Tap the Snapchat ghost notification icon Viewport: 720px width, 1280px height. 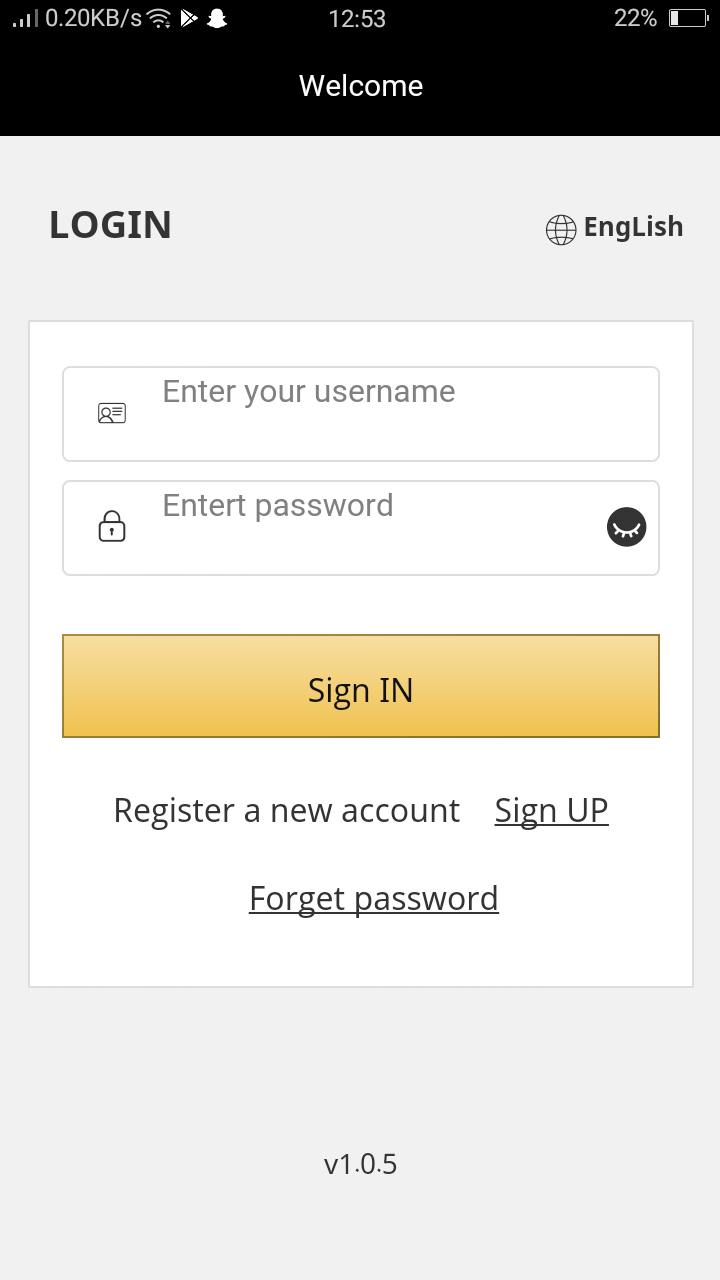pos(217,18)
